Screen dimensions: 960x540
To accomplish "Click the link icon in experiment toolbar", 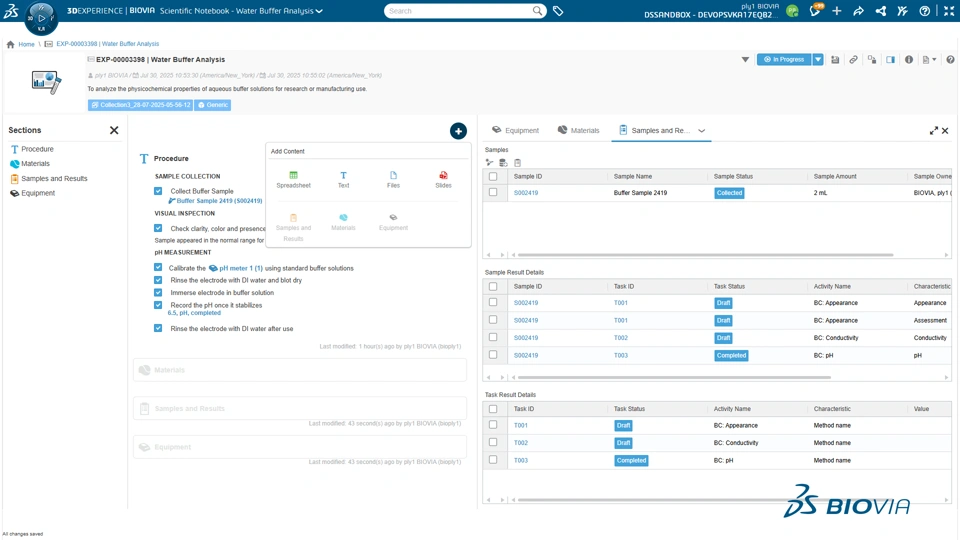I will pyautogui.click(x=853, y=60).
